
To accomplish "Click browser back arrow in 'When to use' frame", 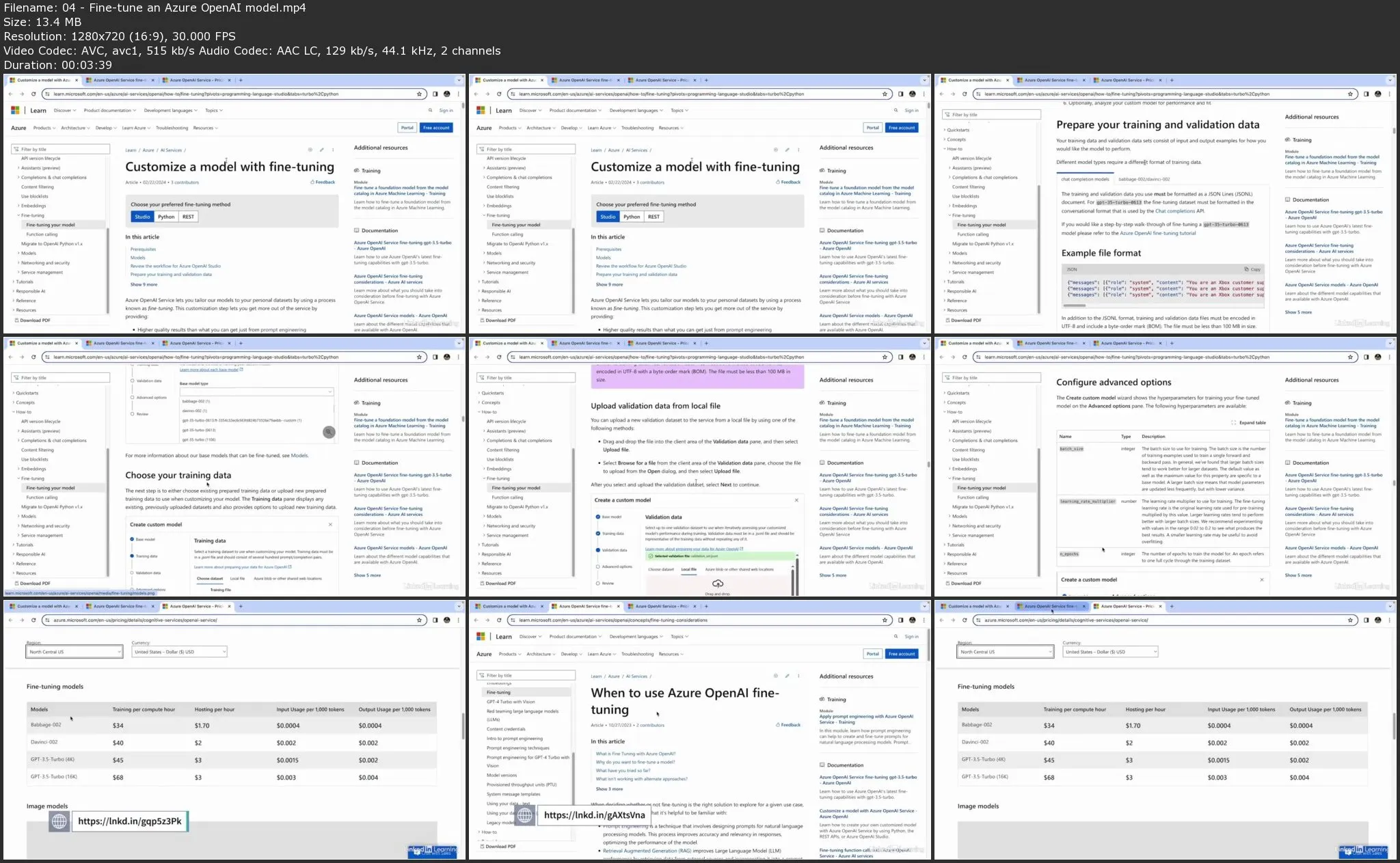I will click(x=476, y=620).
